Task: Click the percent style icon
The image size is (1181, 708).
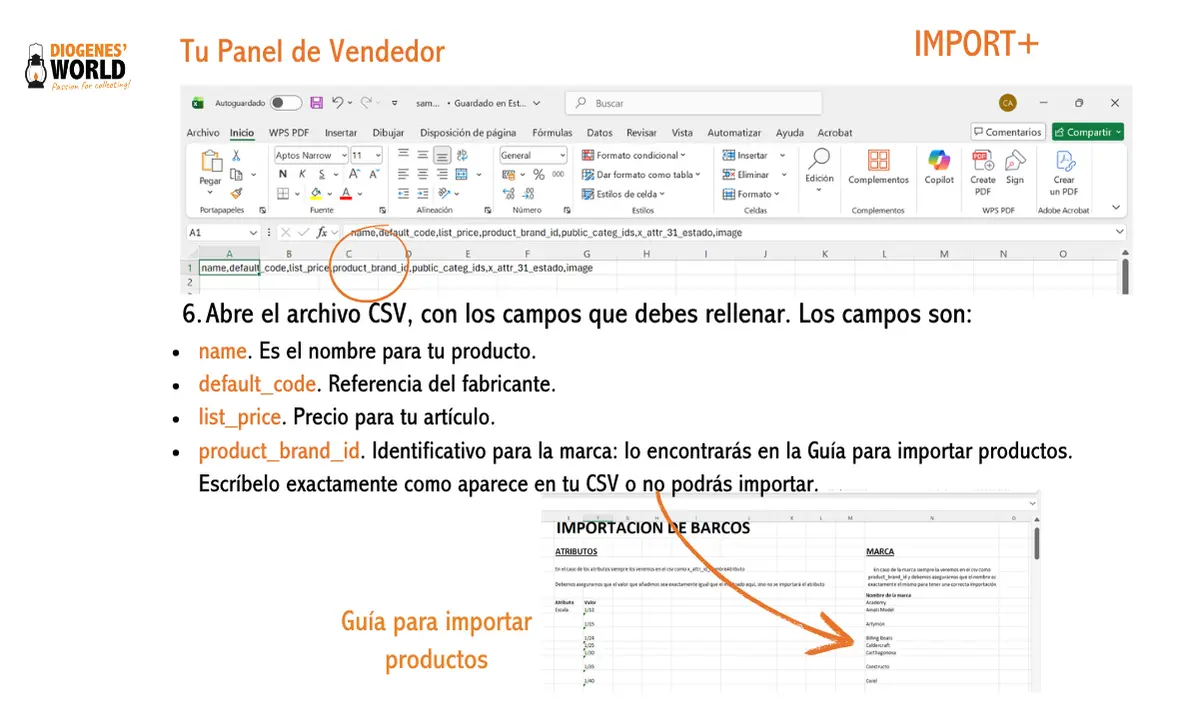Action: point(539,174)
